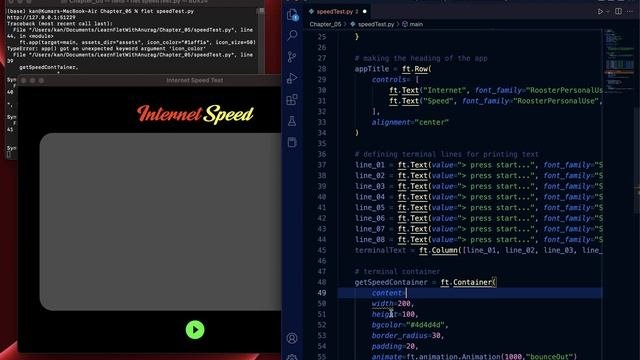Click alignment="center" on line 33
The width and height of the screenshot is (640, 360).
410,122
